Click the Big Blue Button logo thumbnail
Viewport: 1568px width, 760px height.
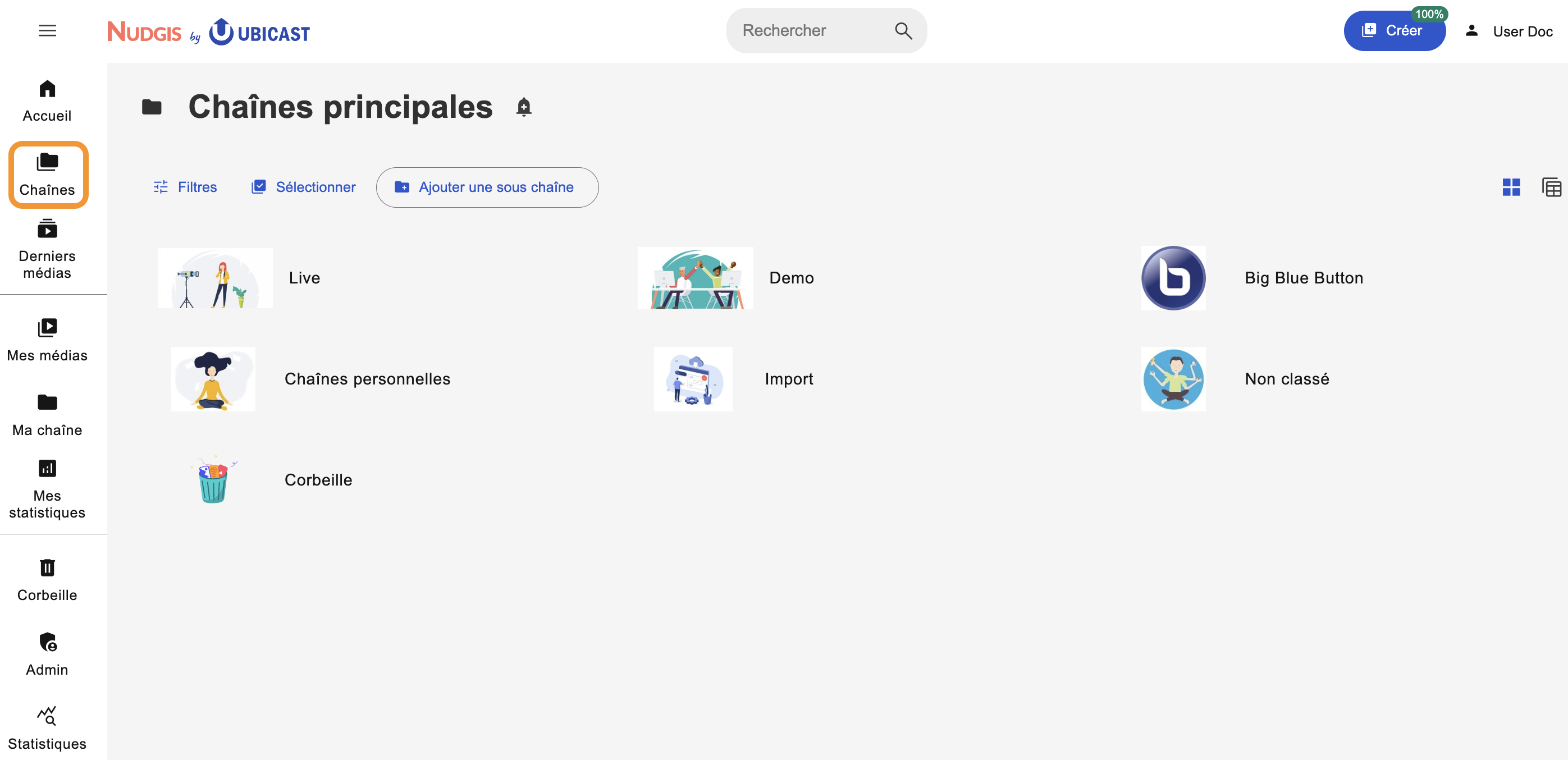(x=1173, y=277)
